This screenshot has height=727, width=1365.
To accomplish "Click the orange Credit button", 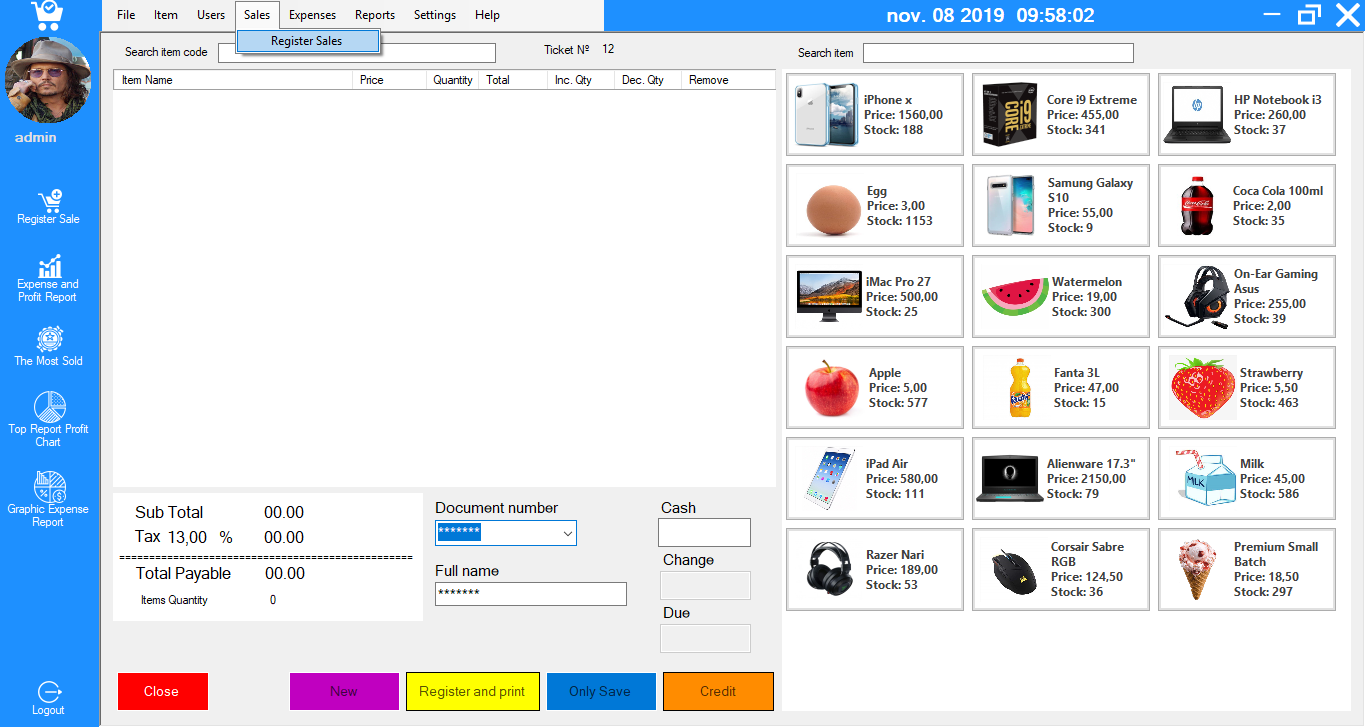I will tap(718, 691).
